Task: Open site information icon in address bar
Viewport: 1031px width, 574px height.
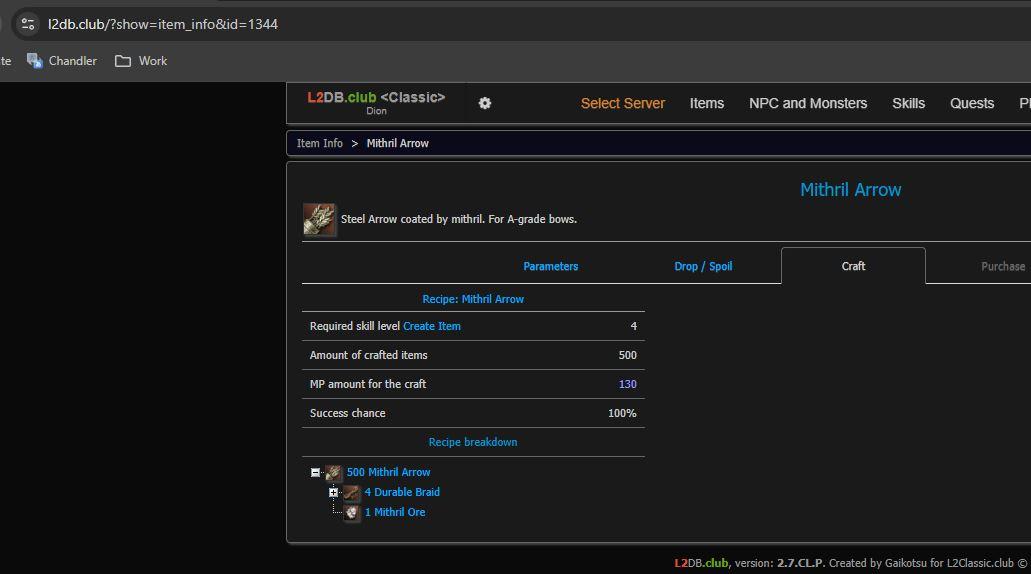Action: click(x=28, y=24)
